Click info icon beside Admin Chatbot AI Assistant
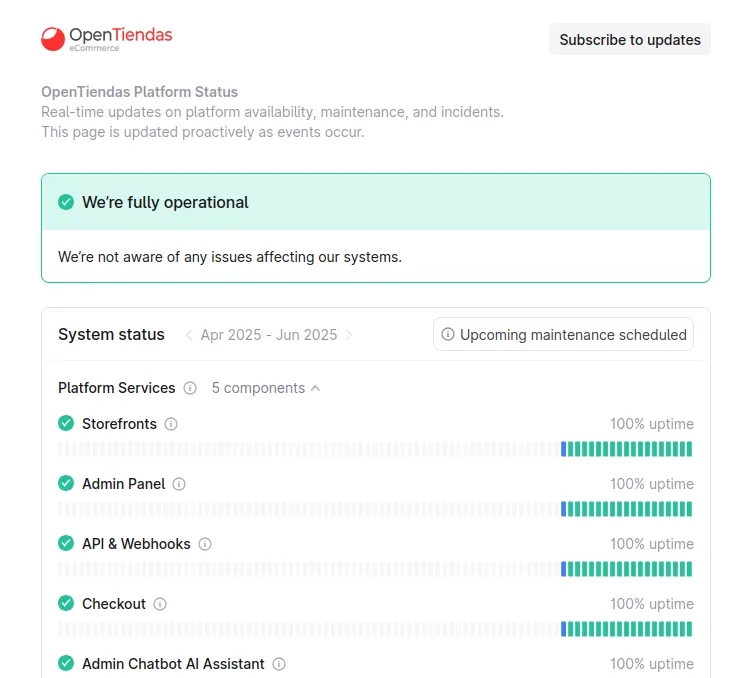The width and height of the screenshot is (750, 678). point(279,664)
